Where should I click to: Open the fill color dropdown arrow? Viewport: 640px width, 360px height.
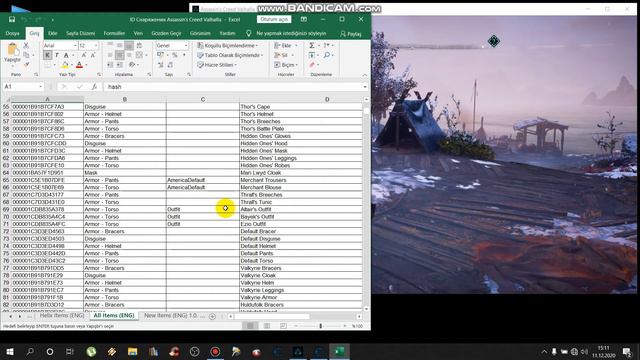[71, 65]
